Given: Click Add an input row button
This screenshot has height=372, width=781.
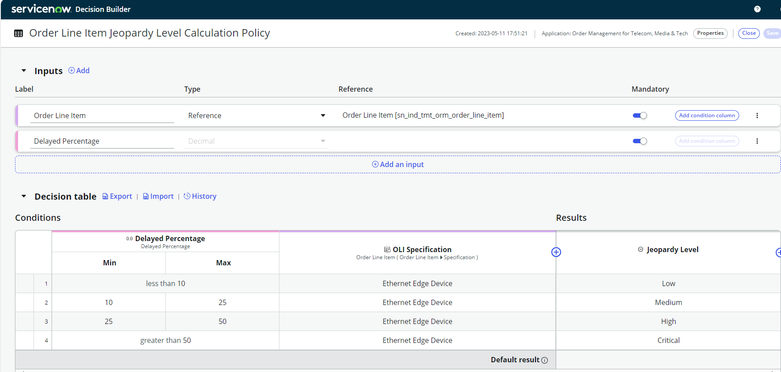Looking at the screenshot, I should pyautogui.click(x=397, y=164).
